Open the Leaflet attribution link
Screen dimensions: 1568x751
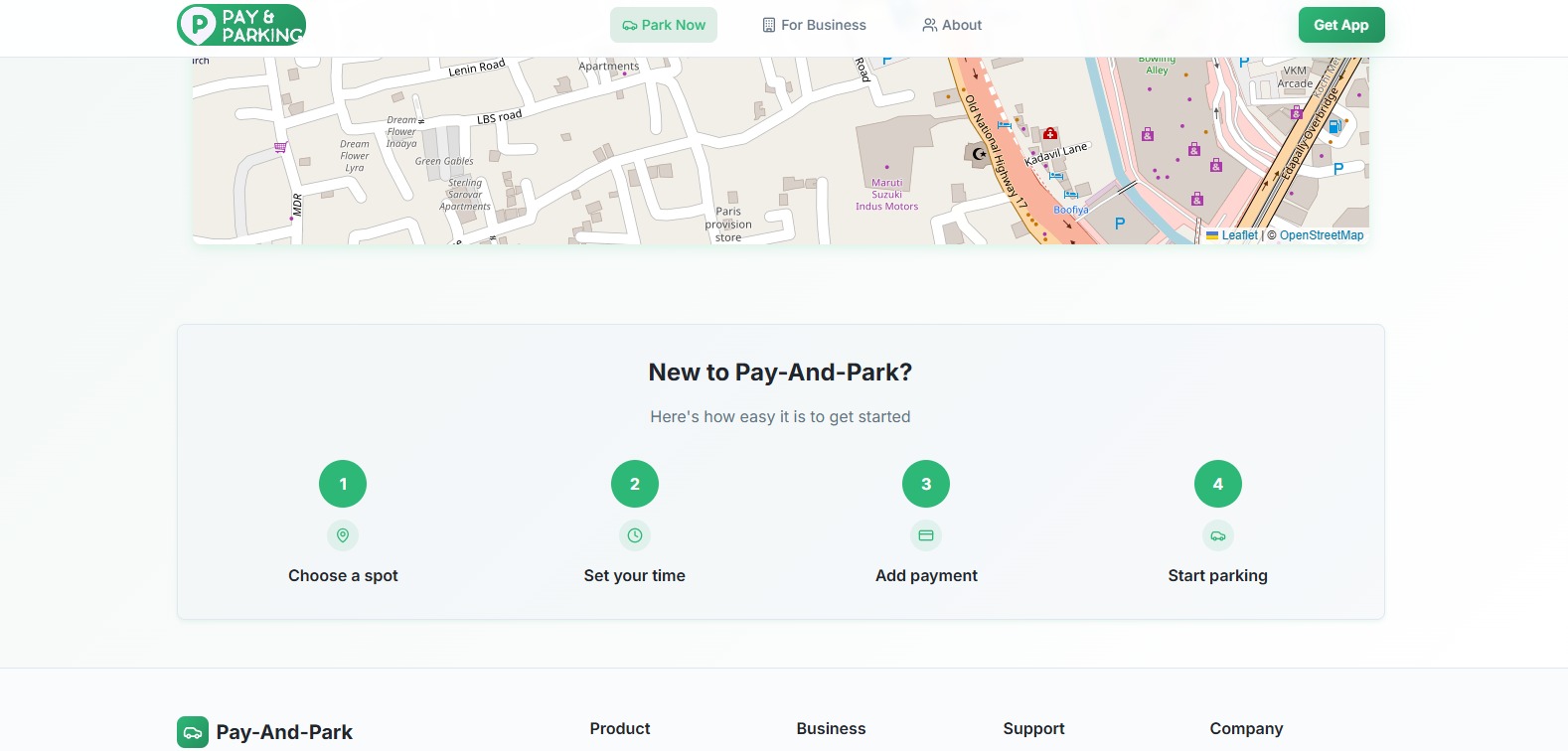coord(1239,235)
